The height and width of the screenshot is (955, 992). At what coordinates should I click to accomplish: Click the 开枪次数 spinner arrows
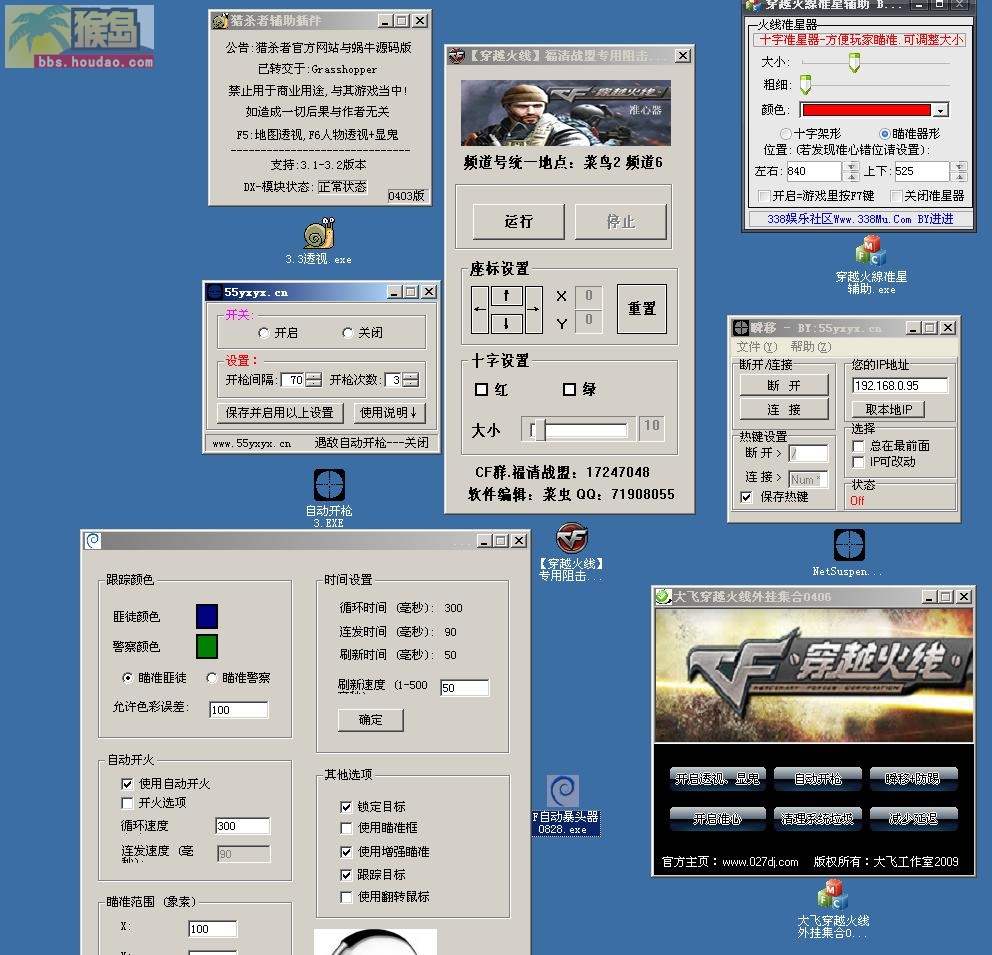pyautogui.click(x=410, y=379)
